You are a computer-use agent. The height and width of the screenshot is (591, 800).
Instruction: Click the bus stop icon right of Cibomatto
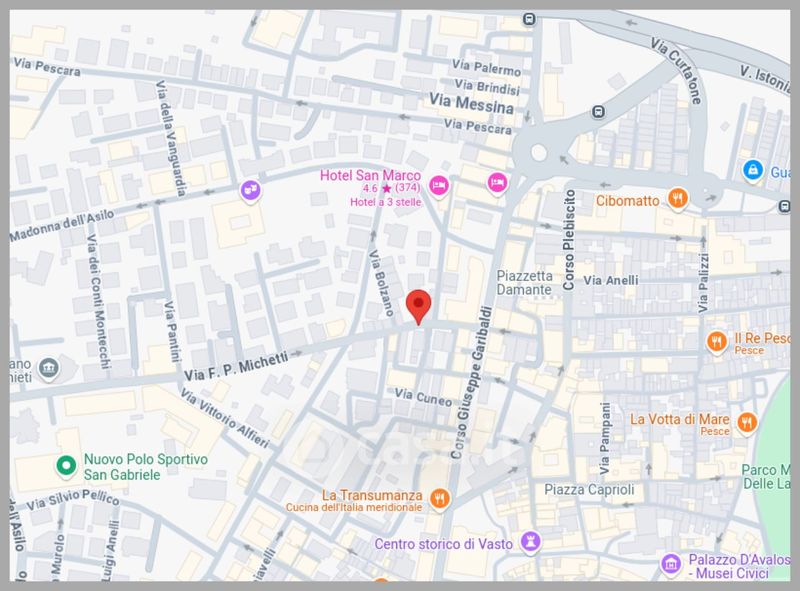click(x=785, y=206)
